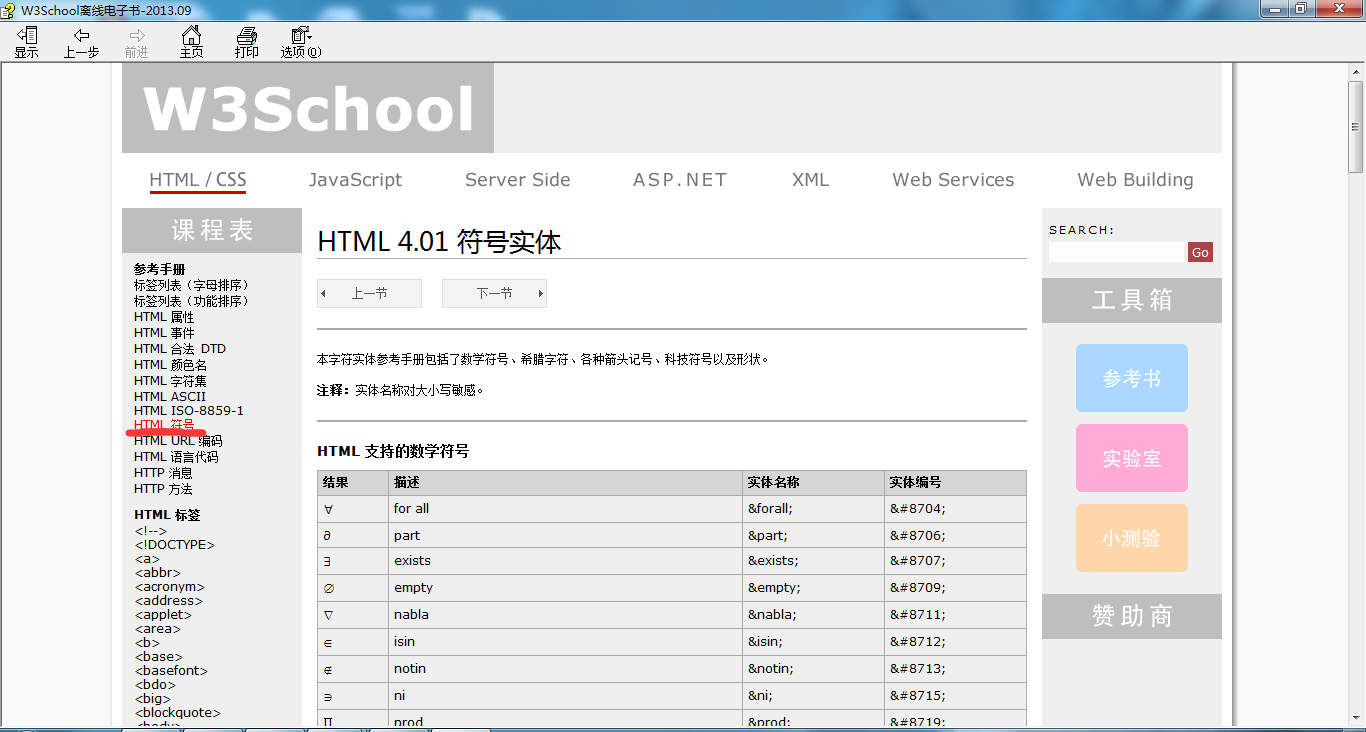The image size is (1366, 732).
Task: Select the XML navigation tab
Action: tap(810, 180)
